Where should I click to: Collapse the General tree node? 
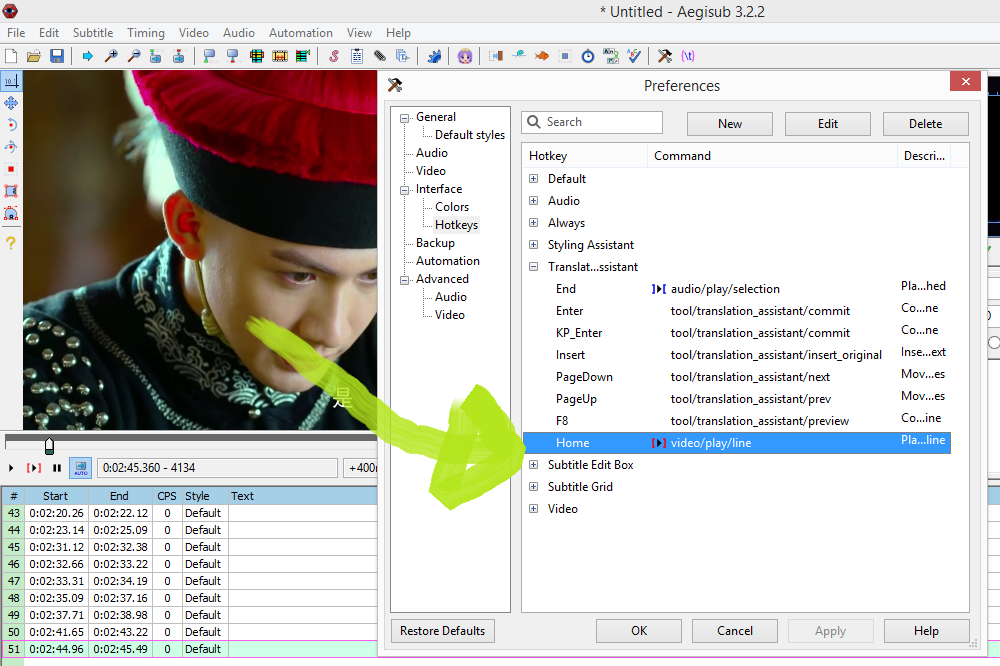coord(404,118)
